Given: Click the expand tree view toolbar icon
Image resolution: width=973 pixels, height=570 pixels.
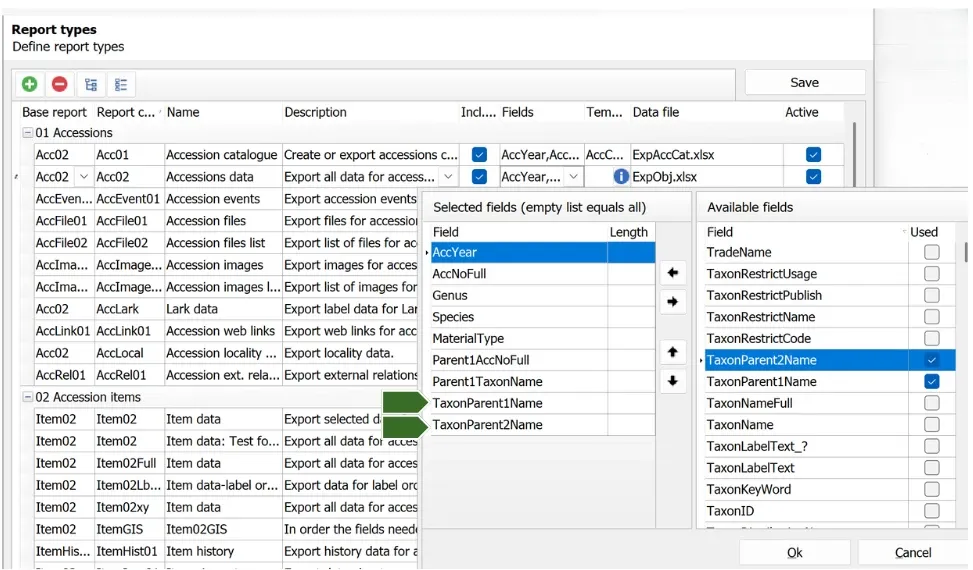Looking at the screenshot, I should (91, 84).
